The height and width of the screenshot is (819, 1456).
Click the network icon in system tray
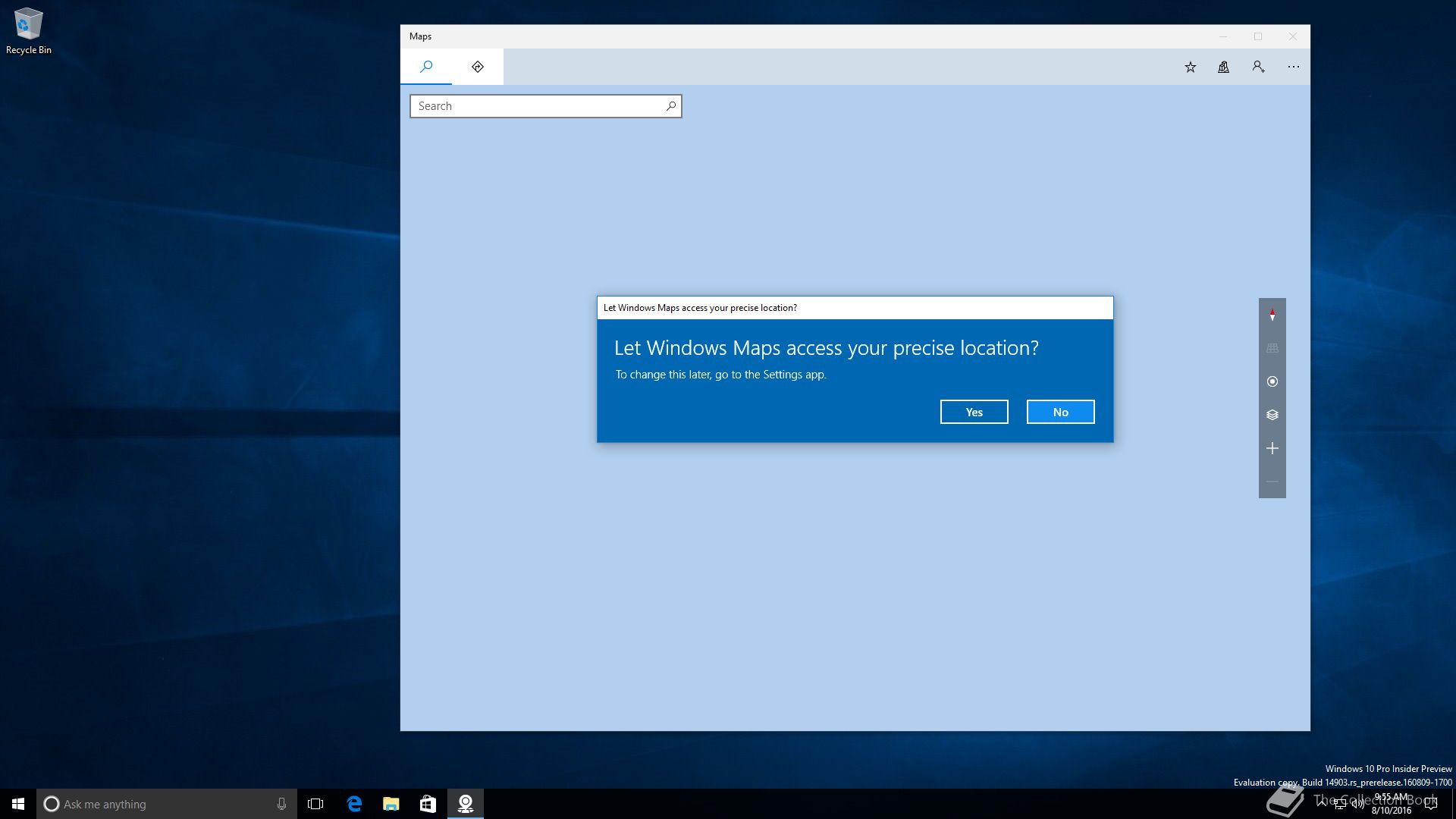pos(1340,804)
